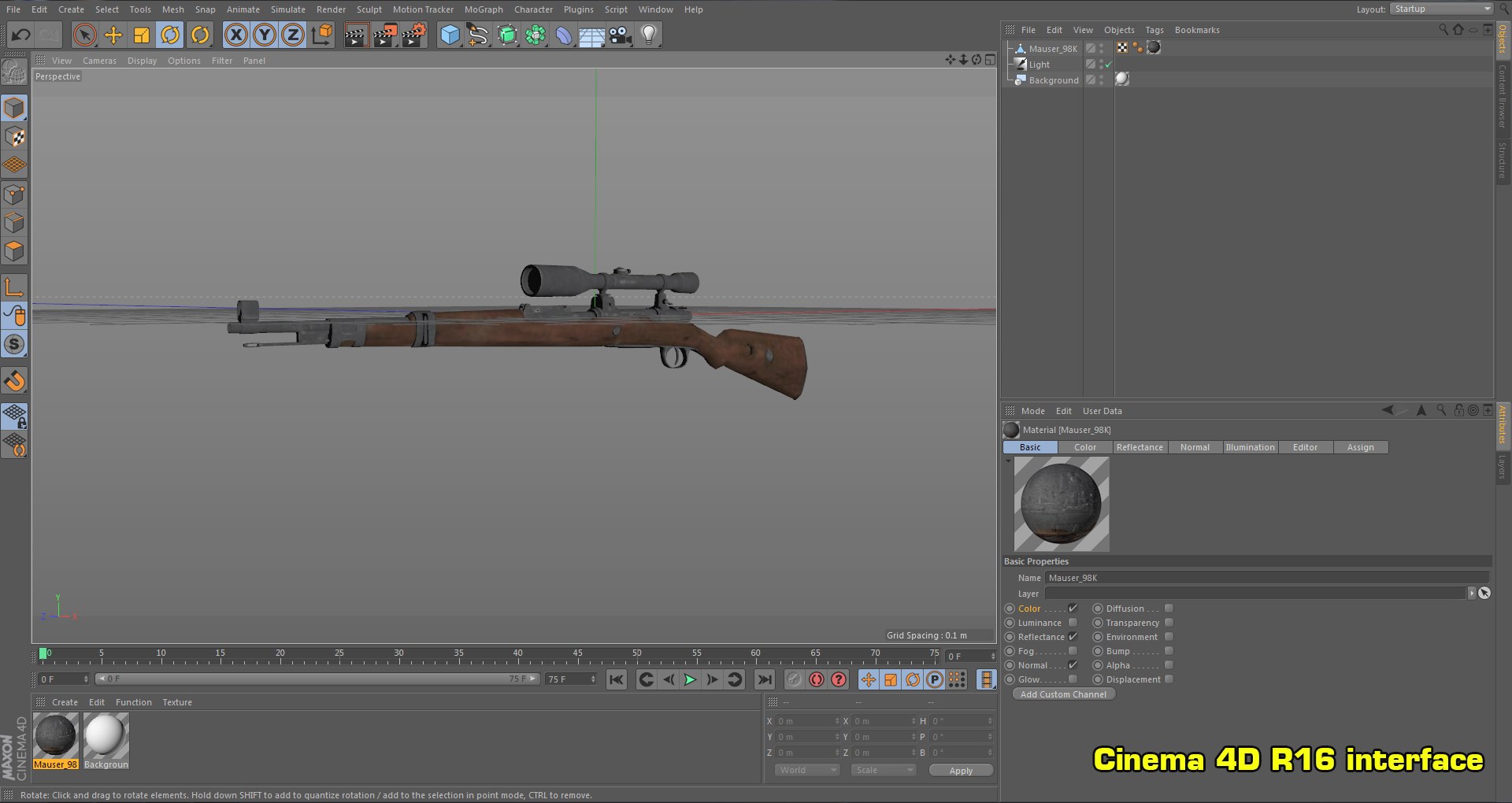This screenshot has height=803, width=1512.
Task: Select Light object in Objects tree
Action: pyautogui.click(x=1039, y=65)
